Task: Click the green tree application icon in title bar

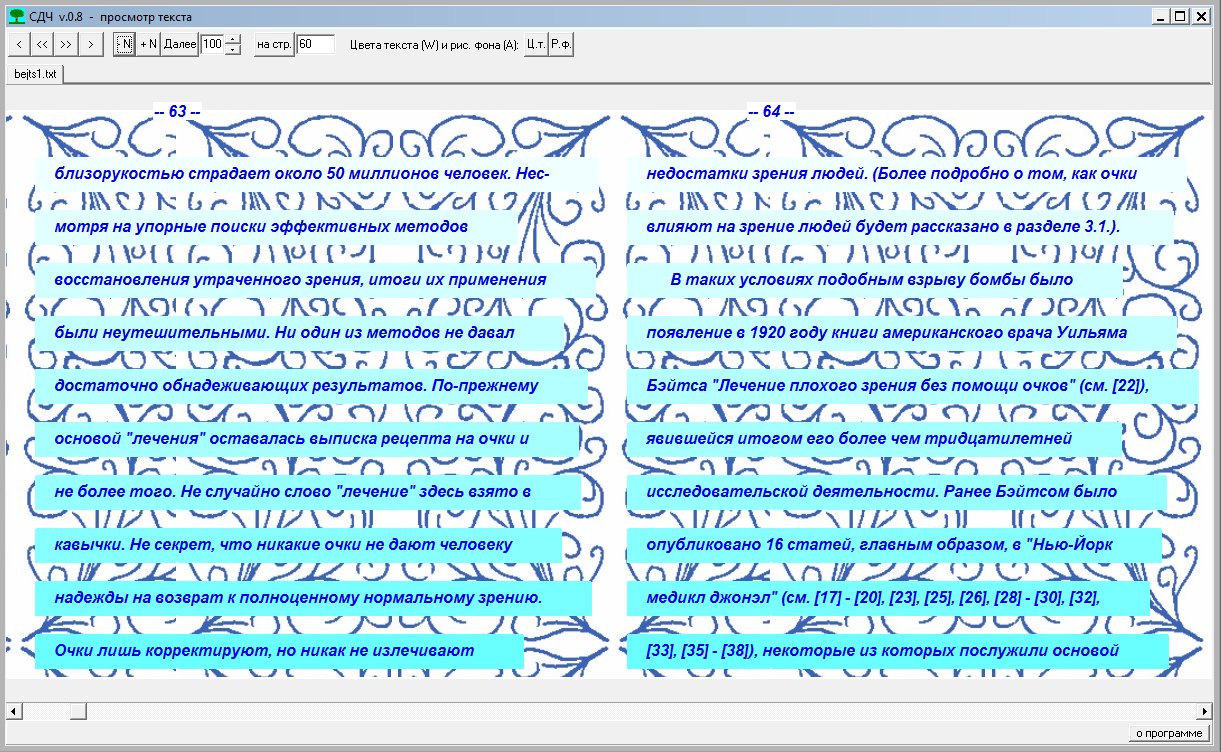Action: (x=16, y=16)
